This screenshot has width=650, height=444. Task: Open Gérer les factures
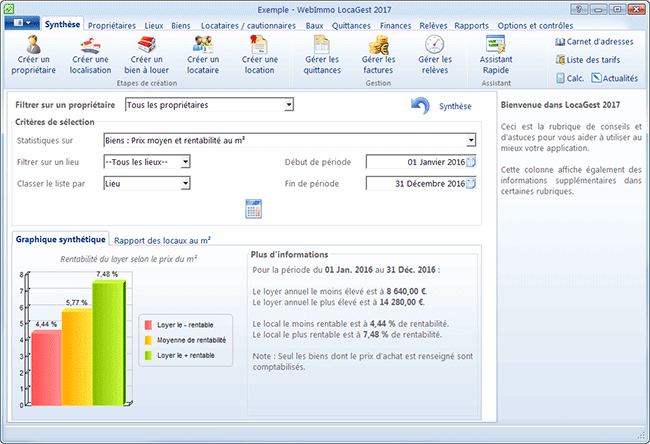pos(378,46)
